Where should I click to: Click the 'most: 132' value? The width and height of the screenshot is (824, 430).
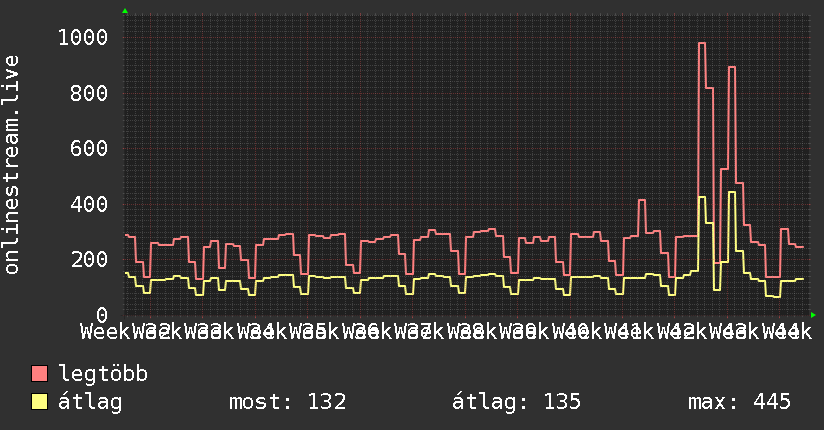(287, 402)
